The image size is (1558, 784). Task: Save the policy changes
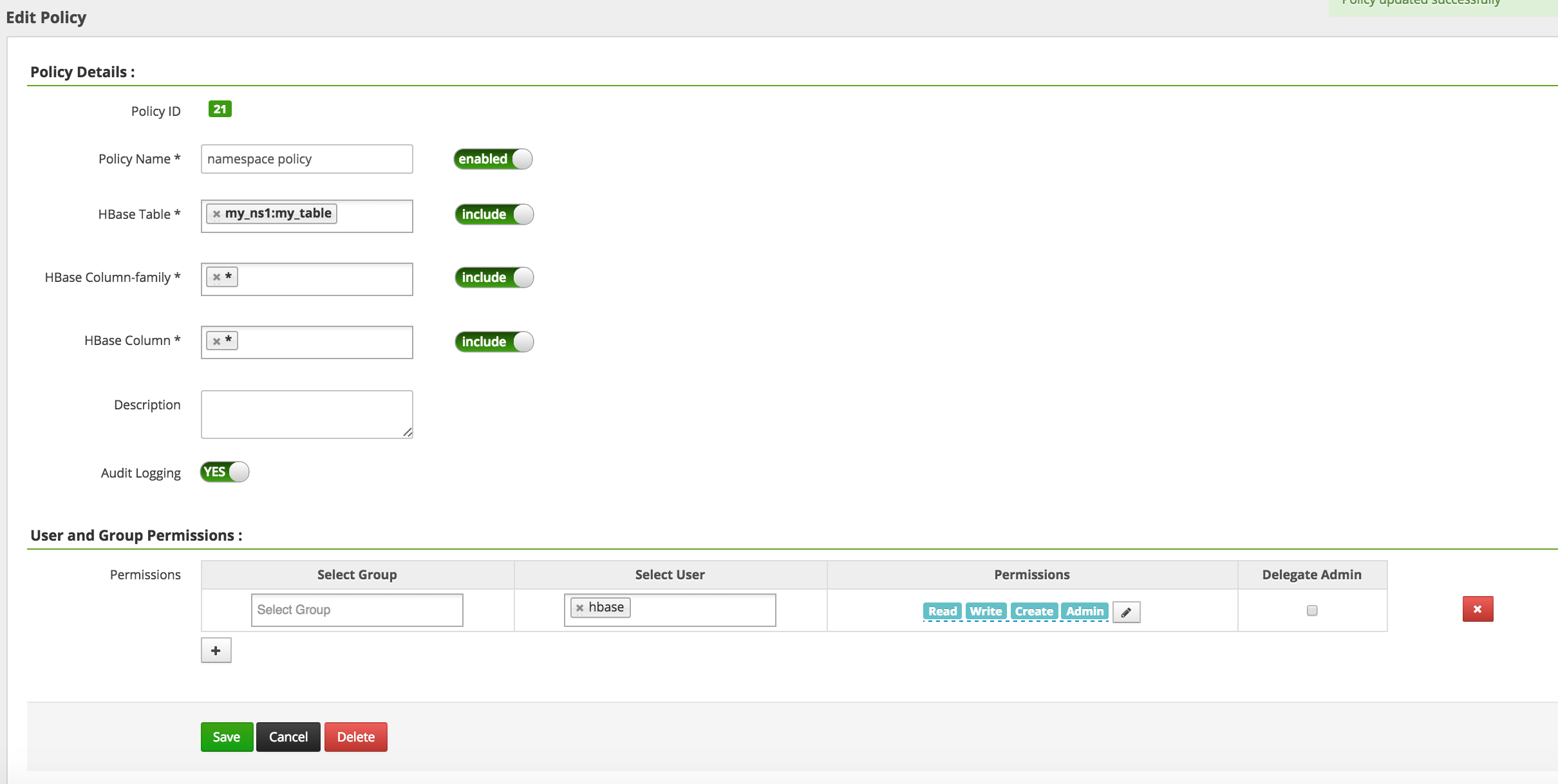coord(226,736)
